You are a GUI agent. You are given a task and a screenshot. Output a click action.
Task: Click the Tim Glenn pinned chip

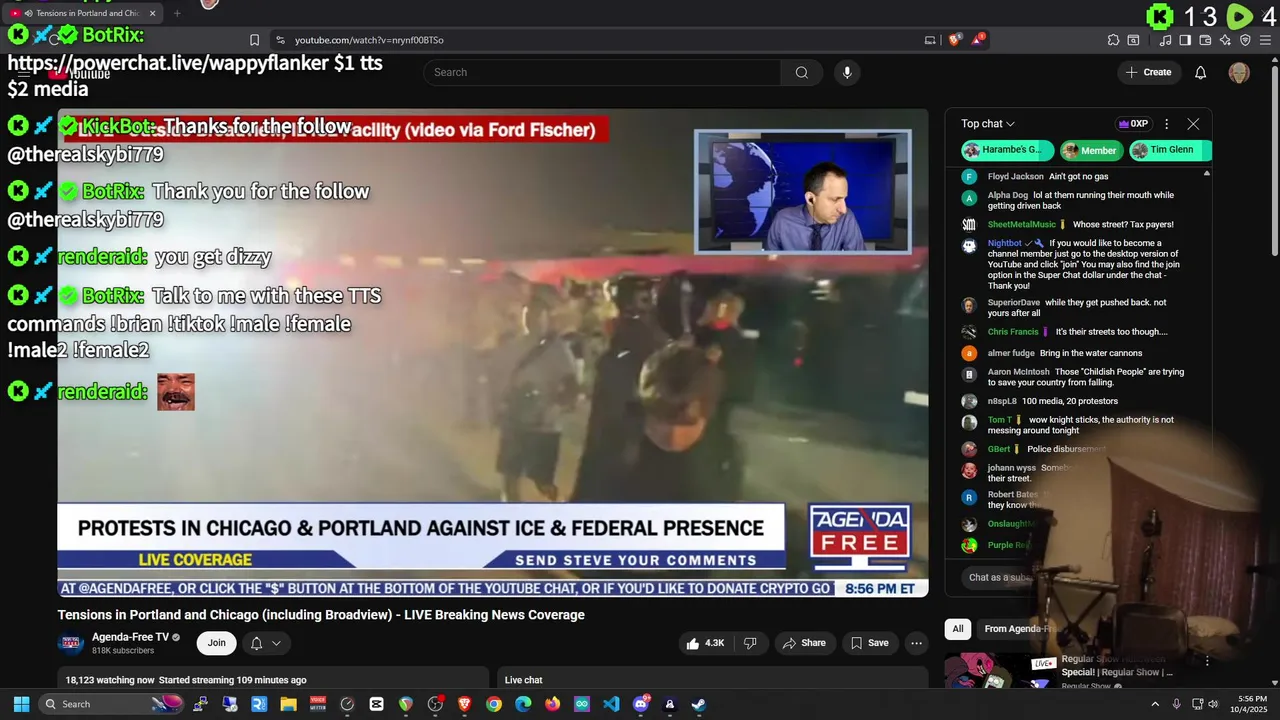pyautogui.click(x=1169, y=150)
